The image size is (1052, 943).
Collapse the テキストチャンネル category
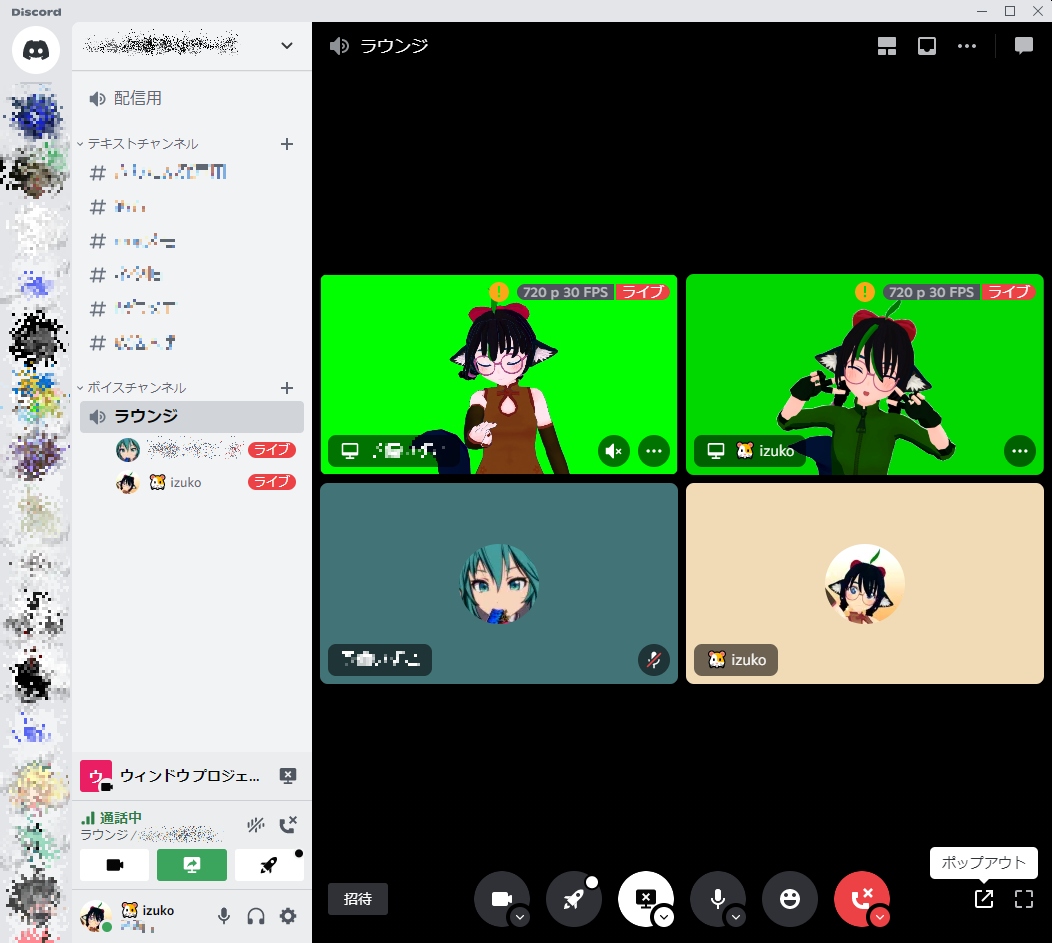[x=138, y=144]
